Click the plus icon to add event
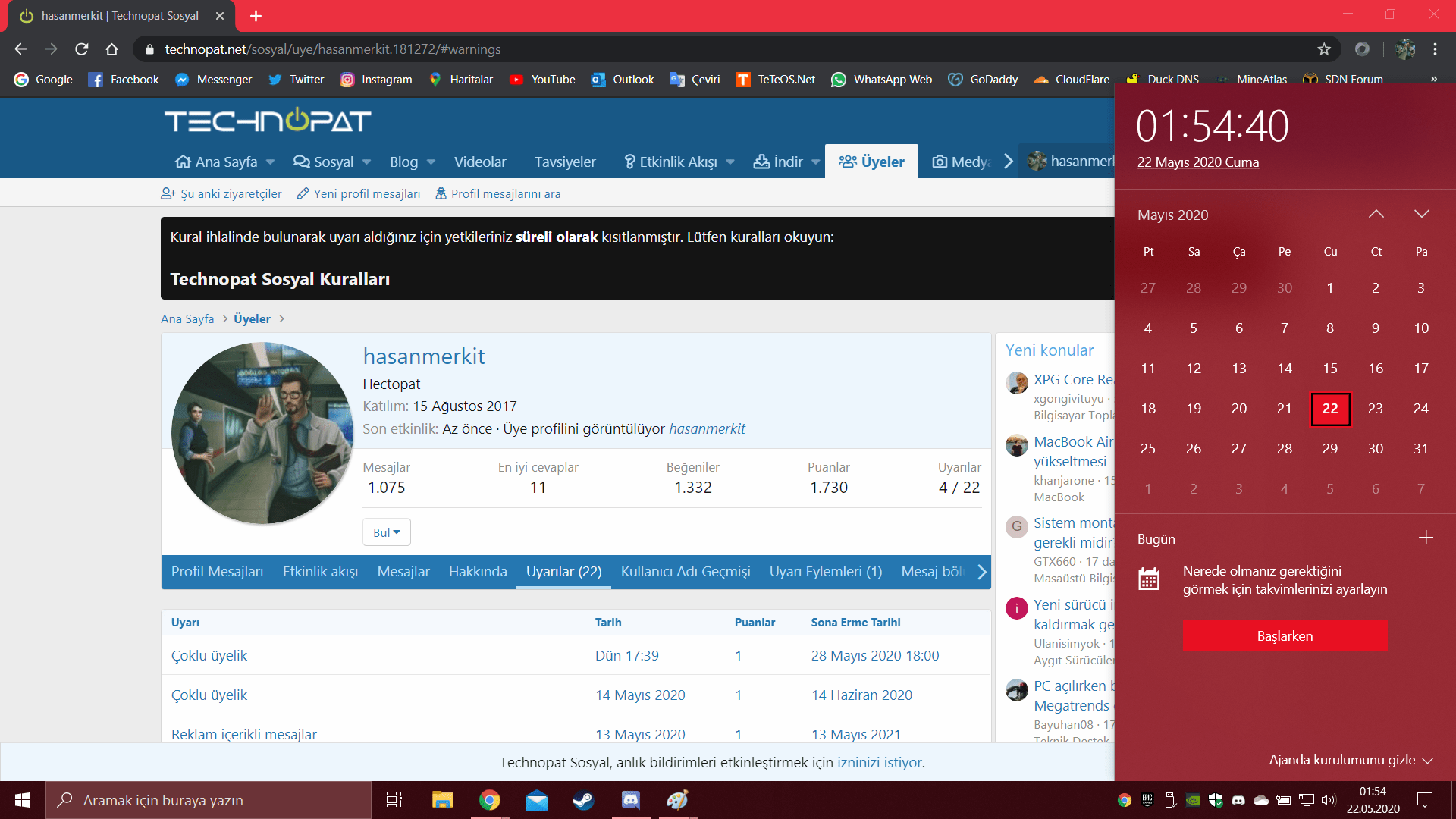Image resolution: width=1456 pixels, height=819 pixels. 1426,538
